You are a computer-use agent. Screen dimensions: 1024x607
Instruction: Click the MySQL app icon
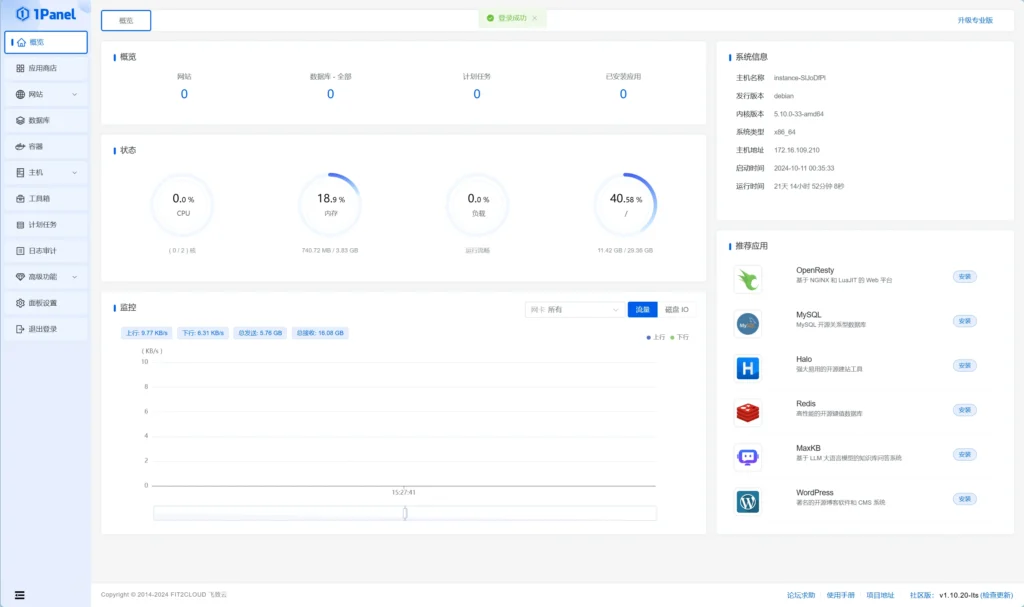[x=748, y=323]
